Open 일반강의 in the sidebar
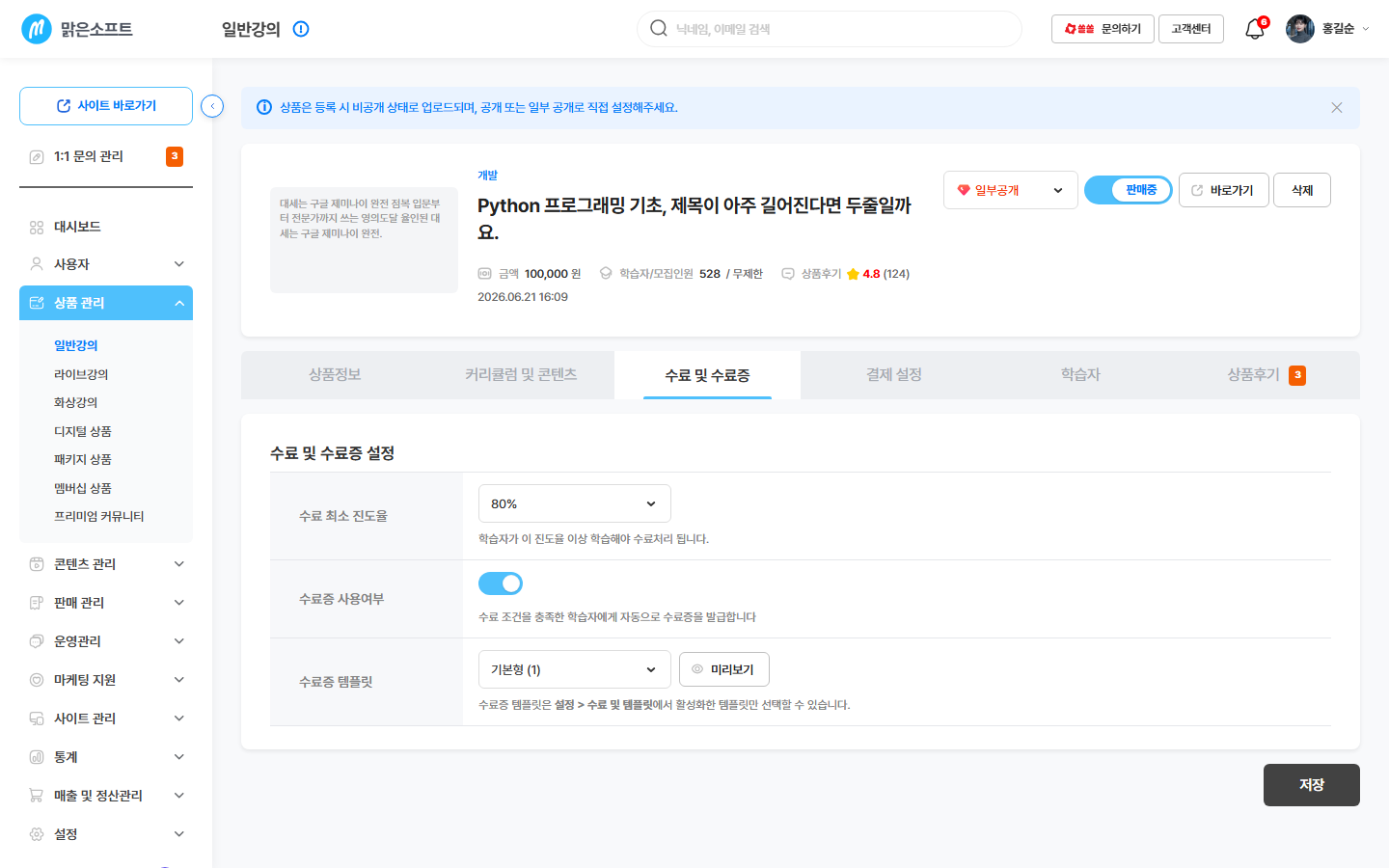This screenshot has height=868, width=1389. (x=76, y=345)
